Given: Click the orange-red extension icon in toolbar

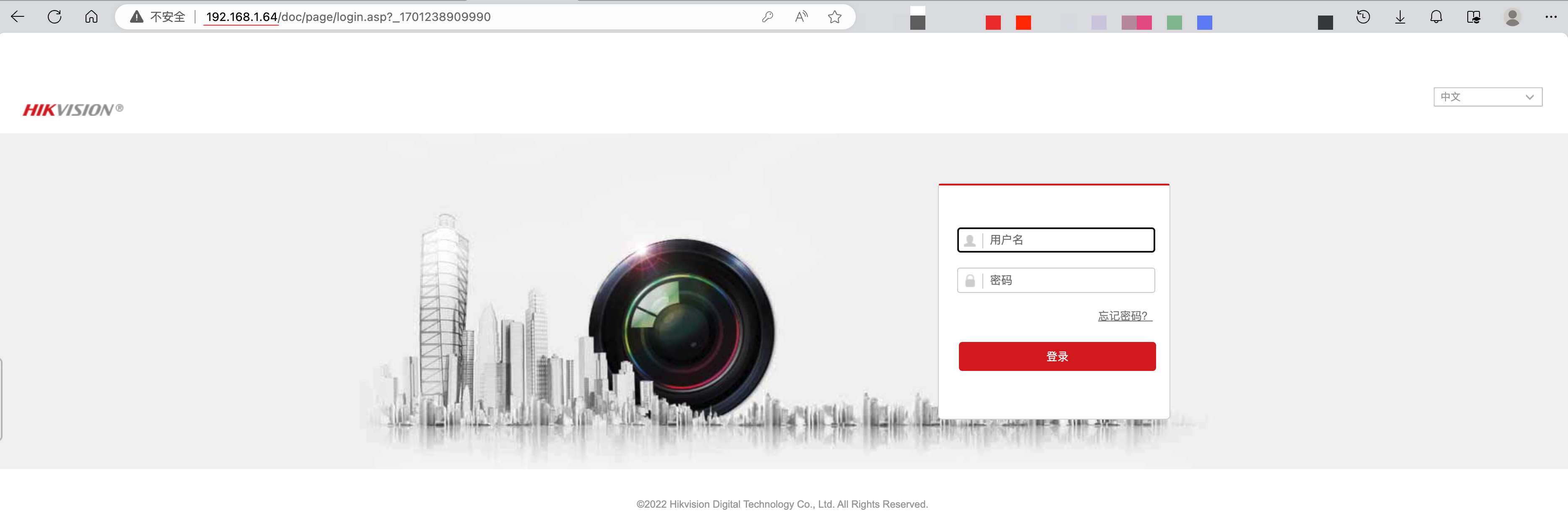Looking at the screenshot, I should click(x=1023, y=23).
